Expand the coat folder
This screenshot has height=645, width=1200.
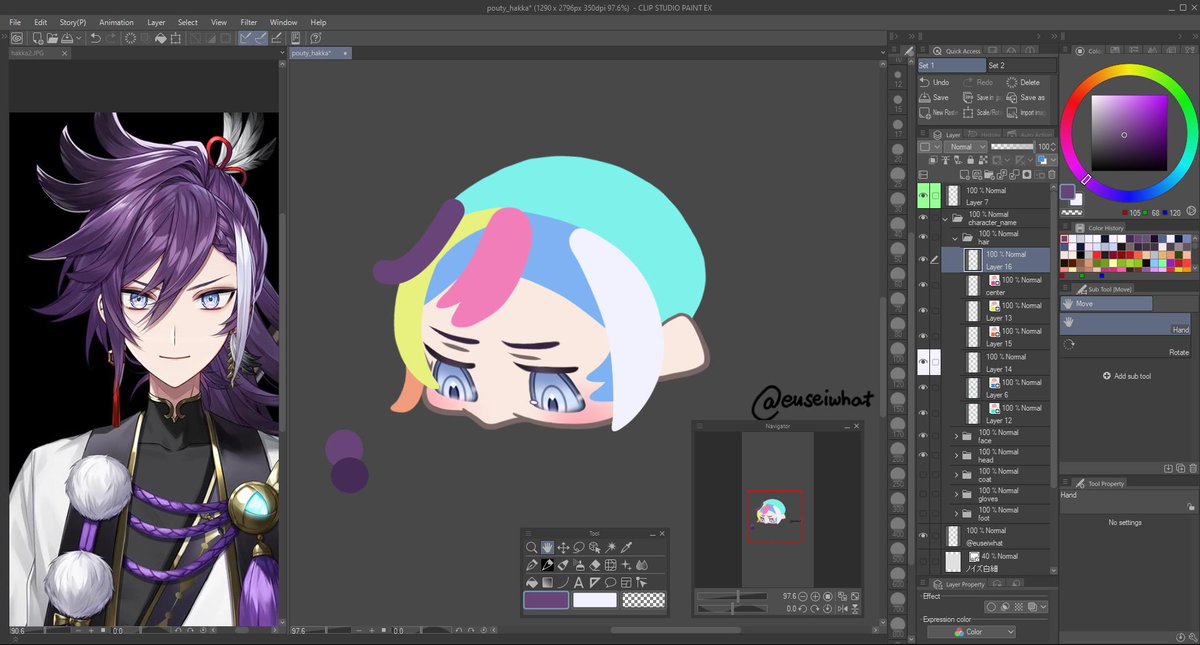956,475
